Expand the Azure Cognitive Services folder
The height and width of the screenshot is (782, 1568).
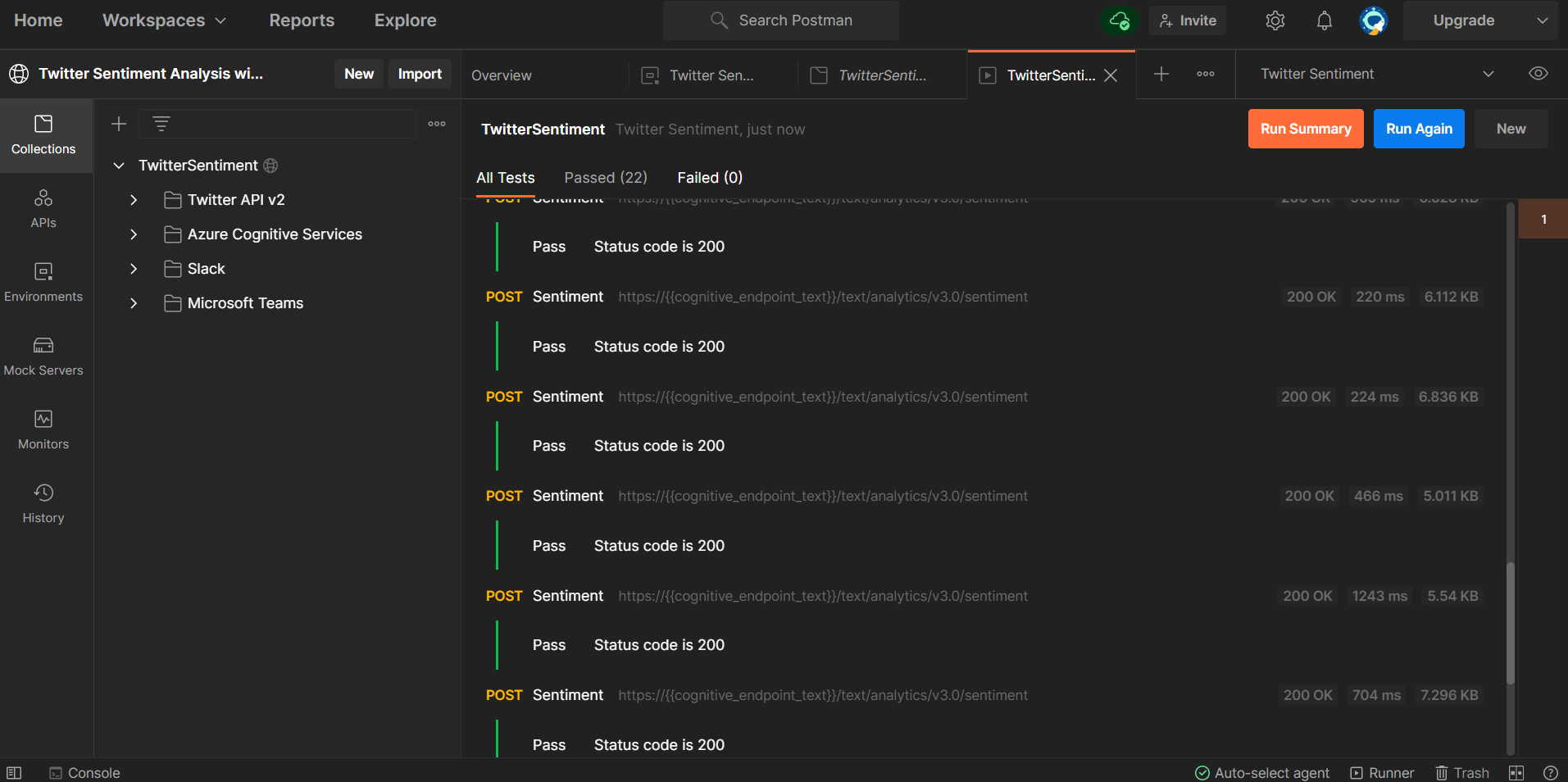click(x=134, y=234)
